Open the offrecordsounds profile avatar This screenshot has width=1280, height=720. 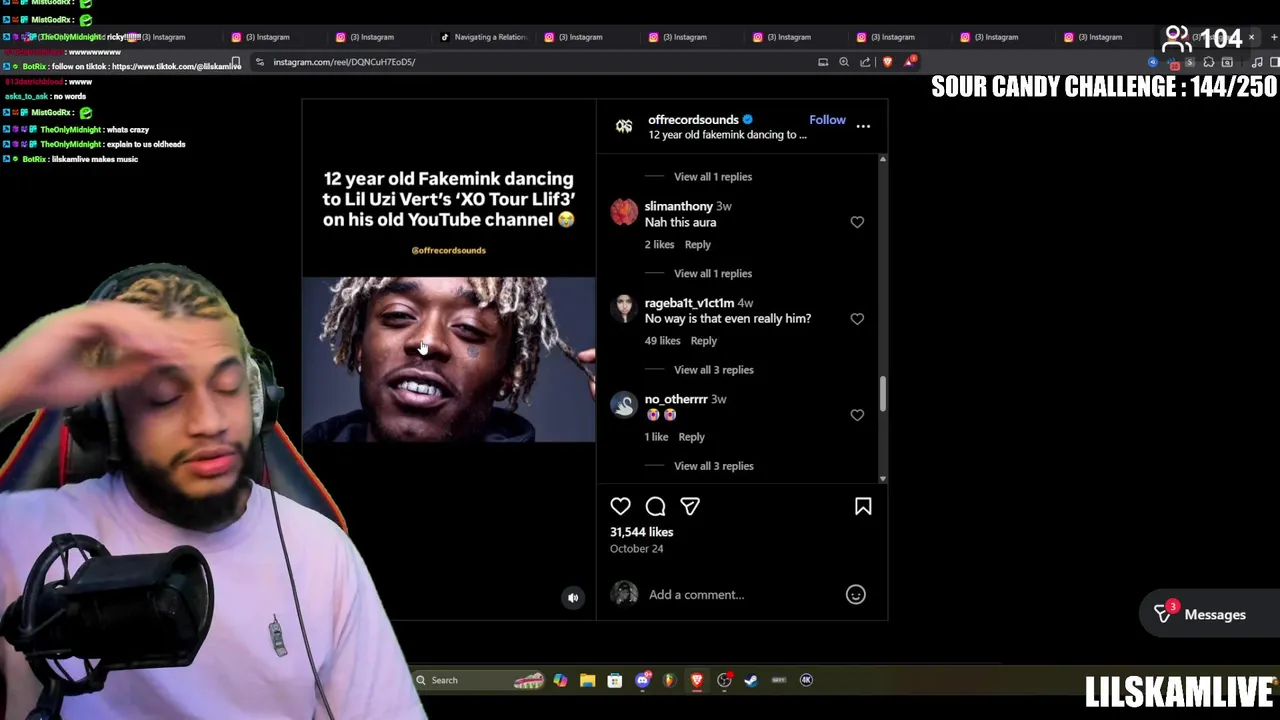coord(624,126)
